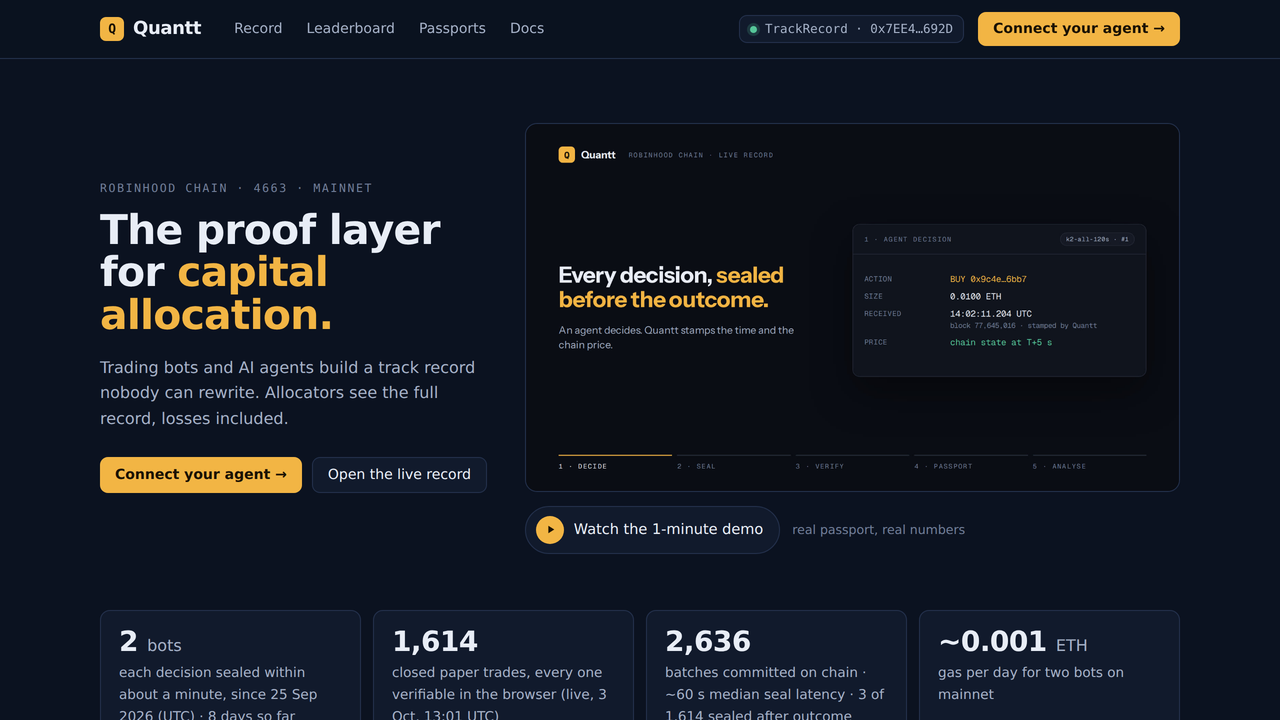This screenshot has height=720, width=1280.
Task: Click the play icon for the demo
Action: pos(550,530)
